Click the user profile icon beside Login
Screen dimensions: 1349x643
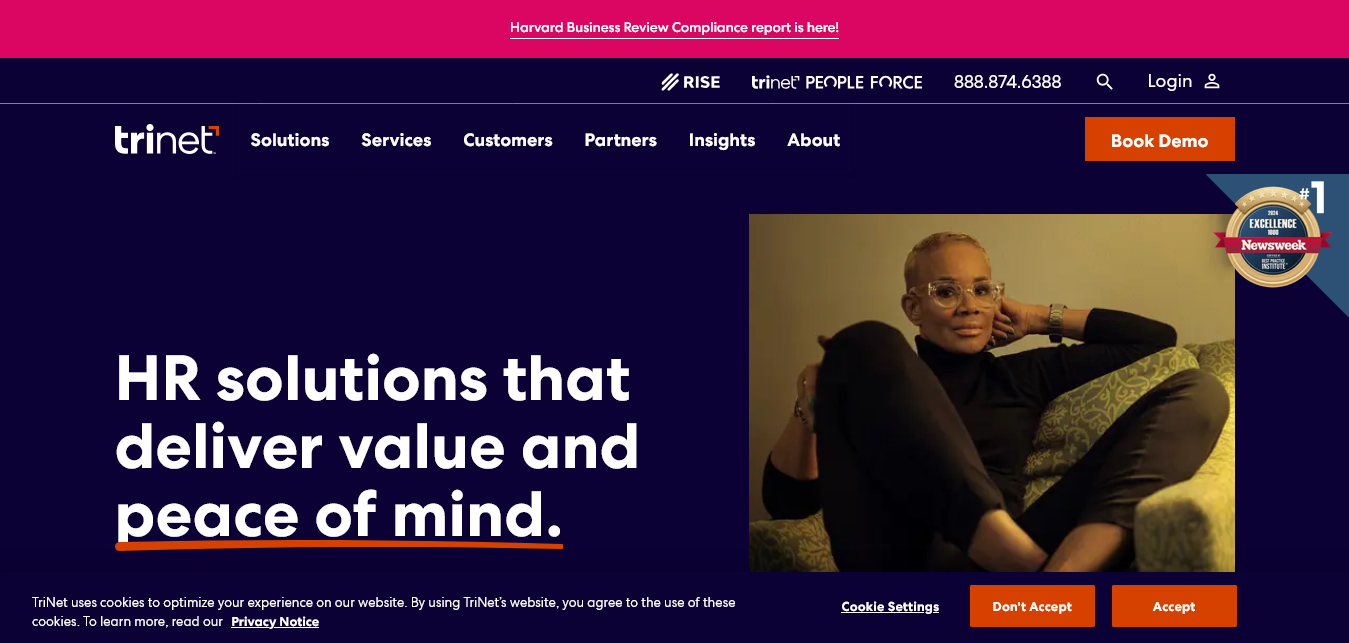pos(1212,82)
